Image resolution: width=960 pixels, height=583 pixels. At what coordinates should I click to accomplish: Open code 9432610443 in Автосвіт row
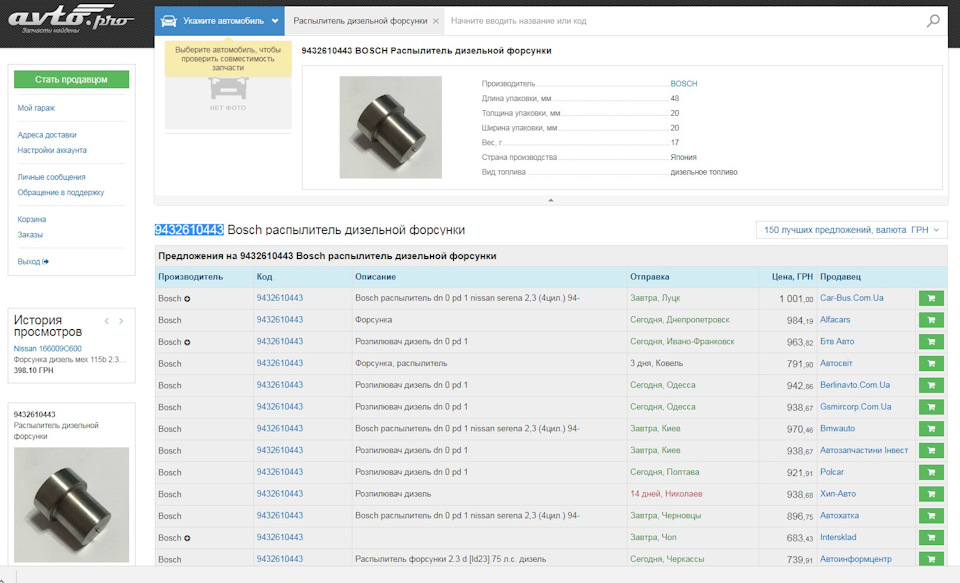tap(280, 363)
